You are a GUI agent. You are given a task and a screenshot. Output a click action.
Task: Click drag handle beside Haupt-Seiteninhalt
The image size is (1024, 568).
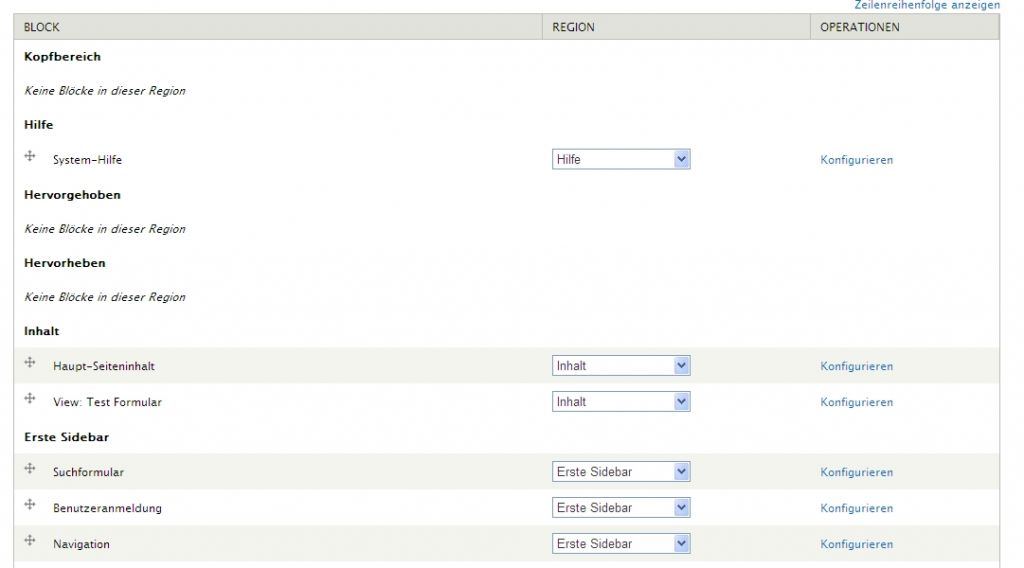pos(30,363)
